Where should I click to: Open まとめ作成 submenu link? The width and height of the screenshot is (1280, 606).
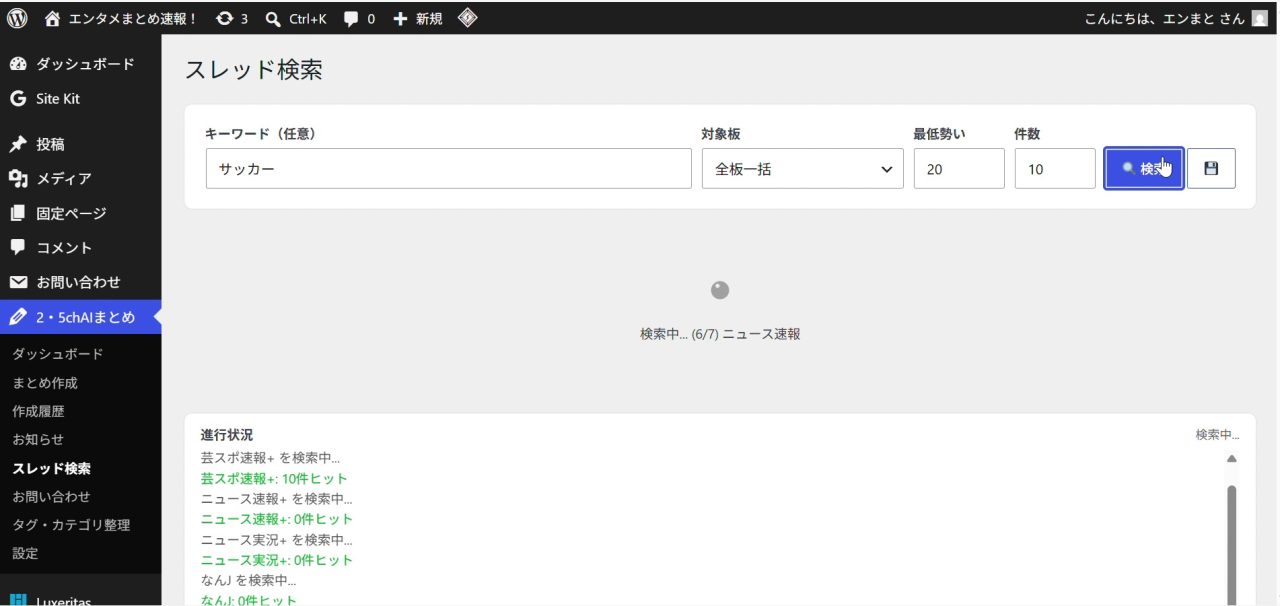[x=45, y=383]
